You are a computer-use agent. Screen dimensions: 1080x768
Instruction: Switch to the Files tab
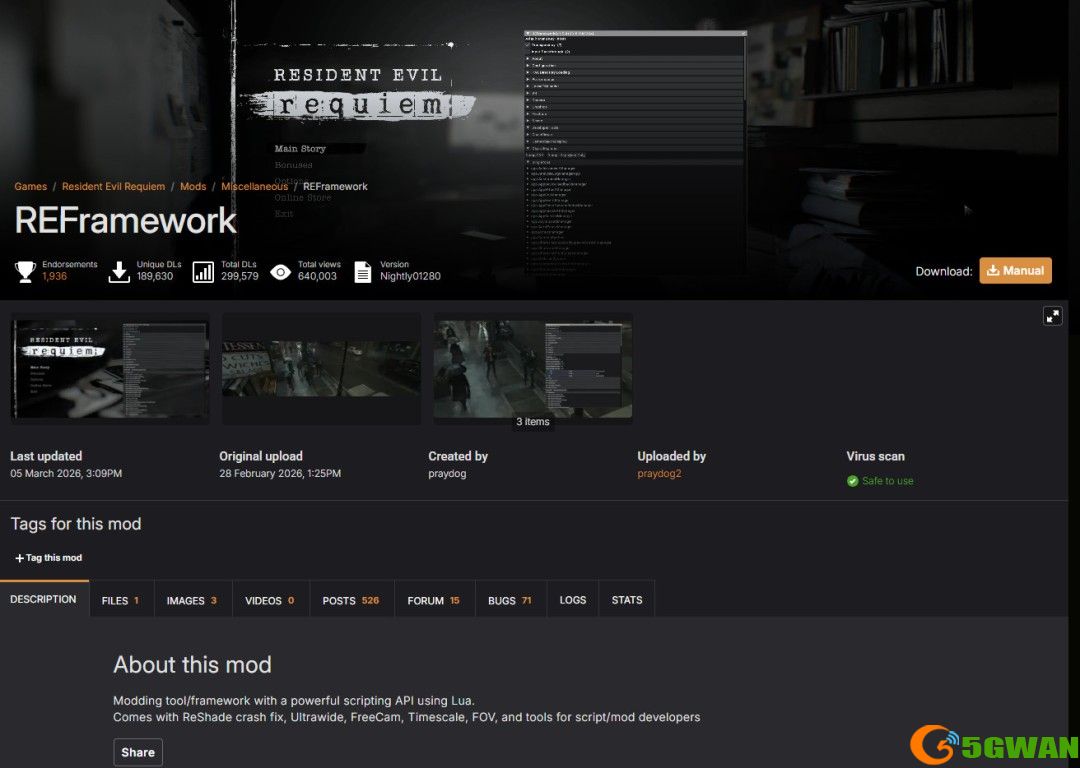click(x=121, y=600)
